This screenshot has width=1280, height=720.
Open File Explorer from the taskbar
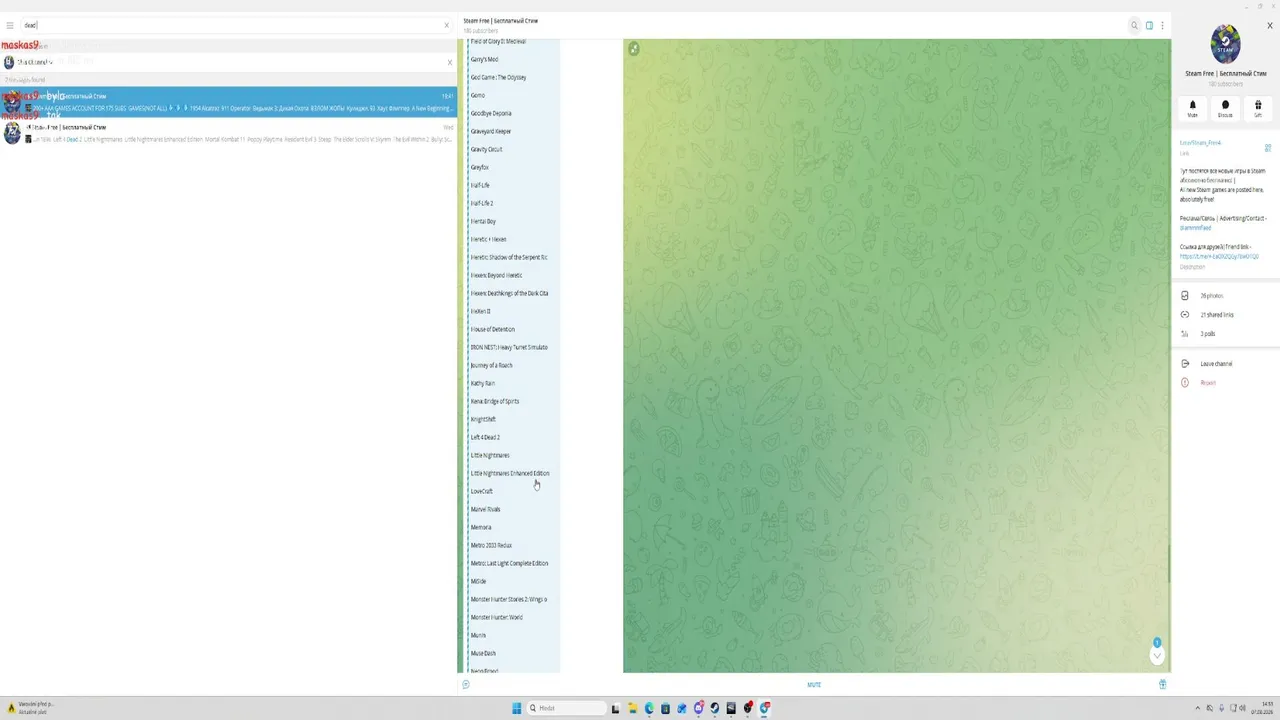click(632, 708)
